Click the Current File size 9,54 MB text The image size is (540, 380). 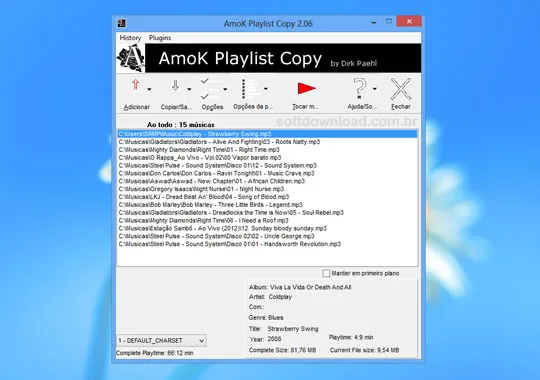pyautogui.click(x=364, y=350)
